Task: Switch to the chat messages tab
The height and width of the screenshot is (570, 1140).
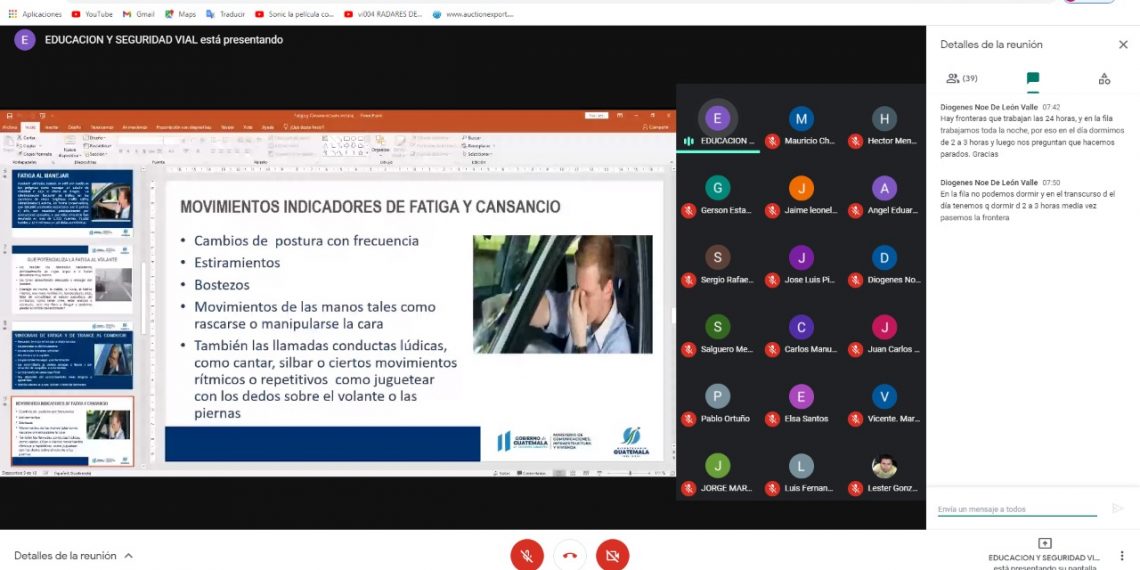Action: coord(1032,78)
